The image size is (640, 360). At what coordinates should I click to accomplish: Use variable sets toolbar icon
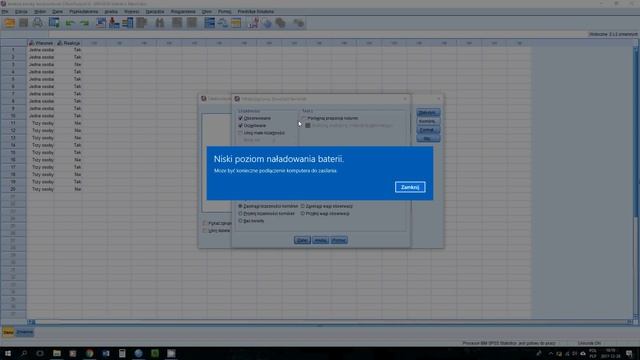[x=267, y=23]
